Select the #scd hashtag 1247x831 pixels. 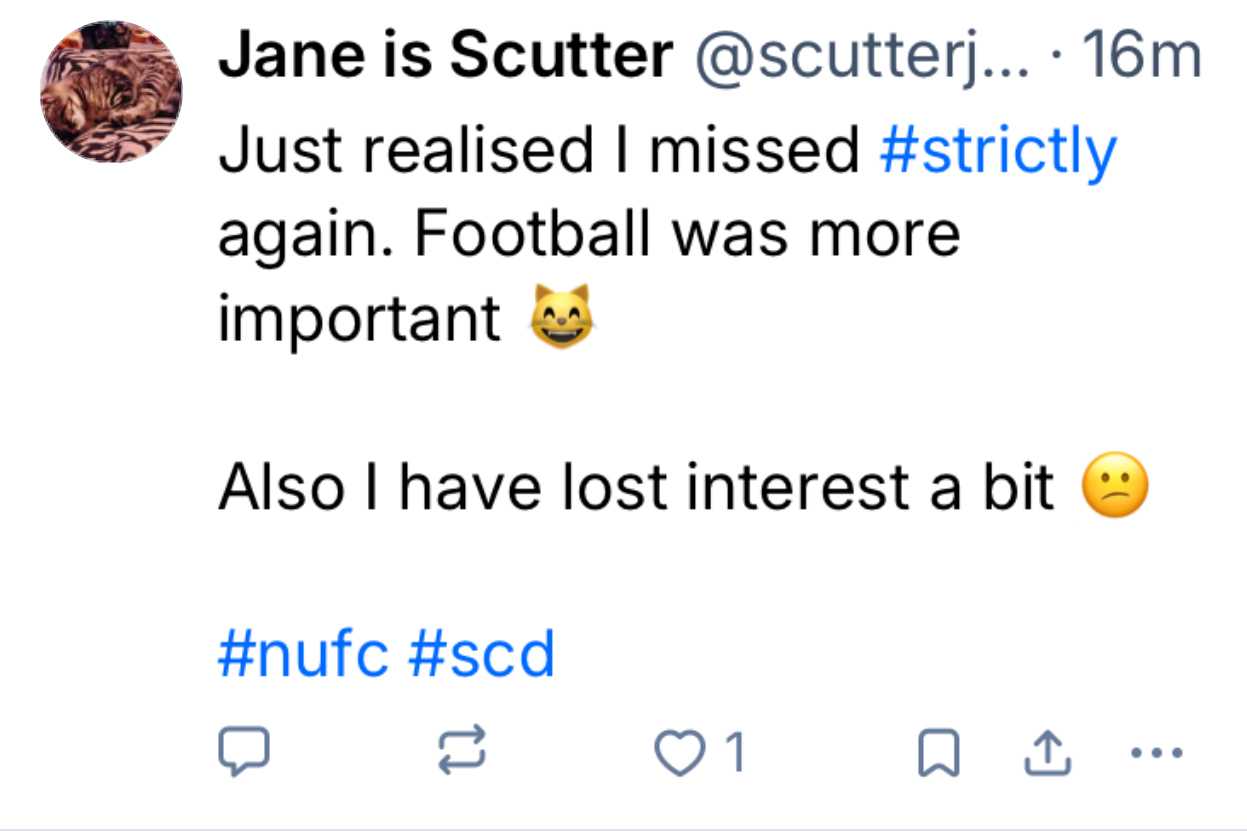481,655
